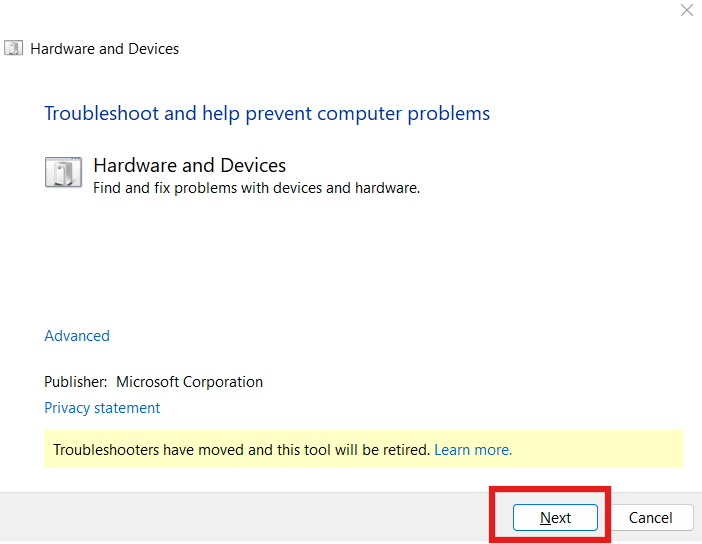Click the small title bar troubleshooter icon

tap(14, 48)
